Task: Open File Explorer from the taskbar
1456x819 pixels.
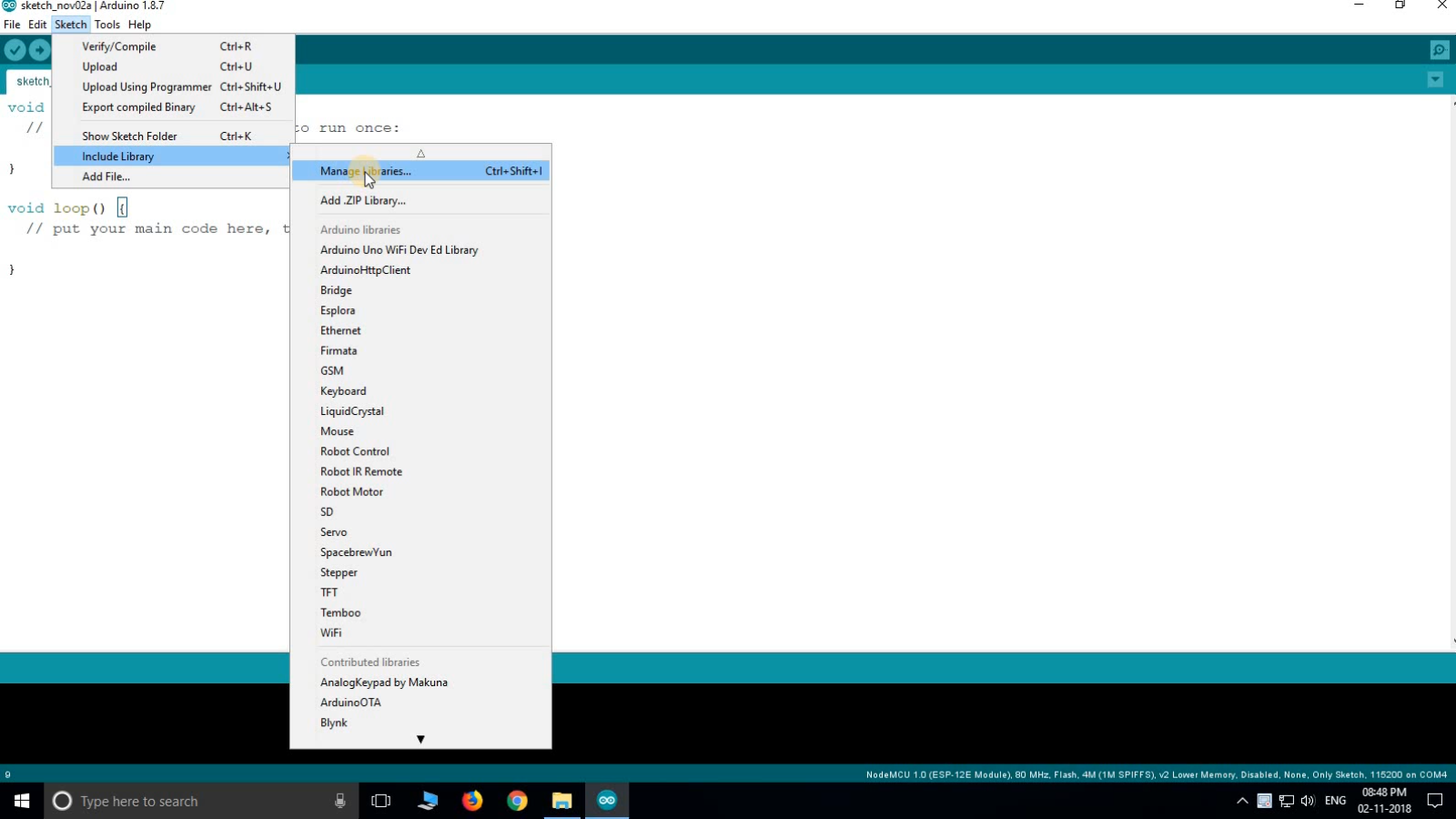Action: click(x=561, y=801)
